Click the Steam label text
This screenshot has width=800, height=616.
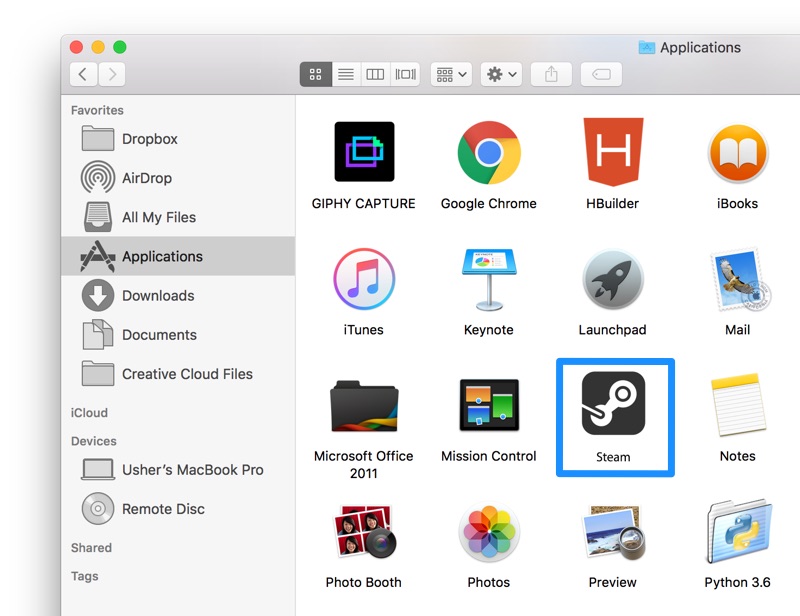(x=613, y=457)
